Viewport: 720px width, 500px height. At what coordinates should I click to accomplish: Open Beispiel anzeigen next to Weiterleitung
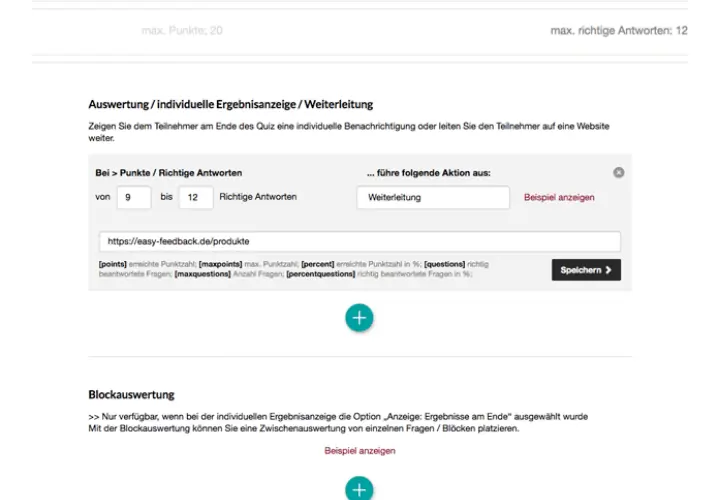(x=559, y=197)
